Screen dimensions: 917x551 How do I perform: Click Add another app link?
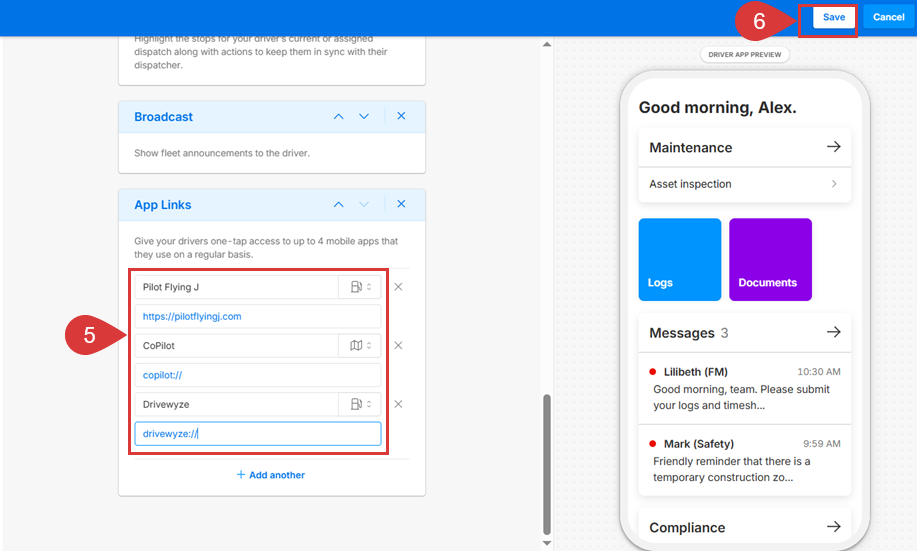click(x=271, y=475)
